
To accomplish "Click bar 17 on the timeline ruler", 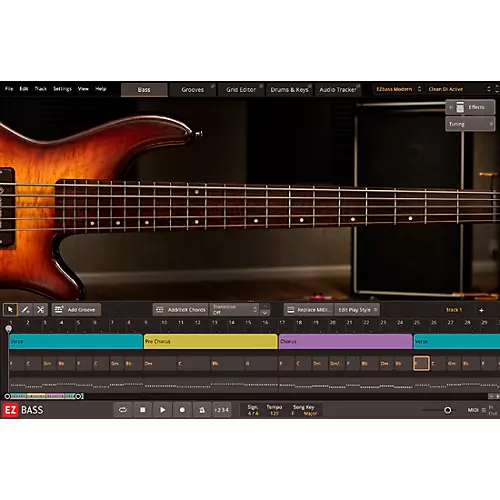I will click(282, 323).
